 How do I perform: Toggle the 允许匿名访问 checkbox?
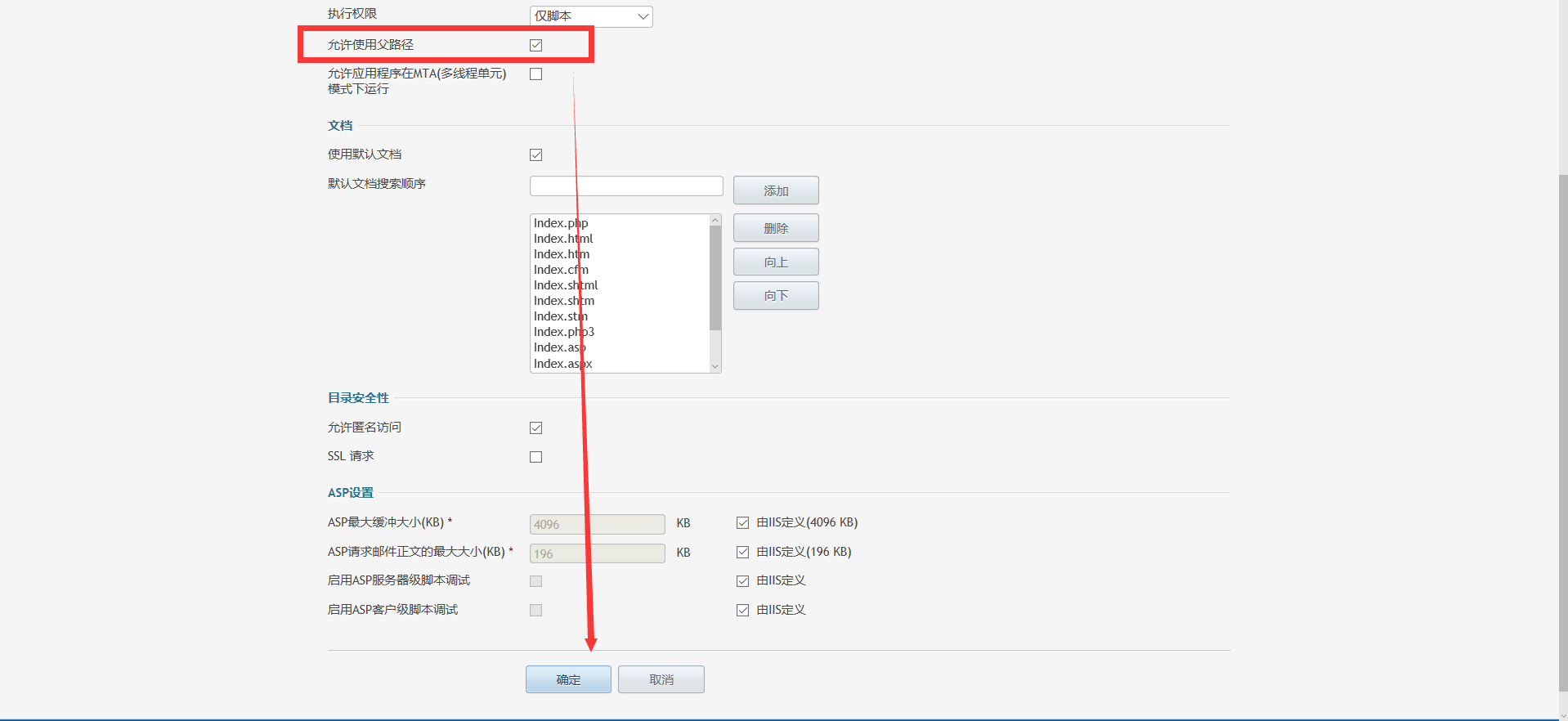click(x=535, y=428)
